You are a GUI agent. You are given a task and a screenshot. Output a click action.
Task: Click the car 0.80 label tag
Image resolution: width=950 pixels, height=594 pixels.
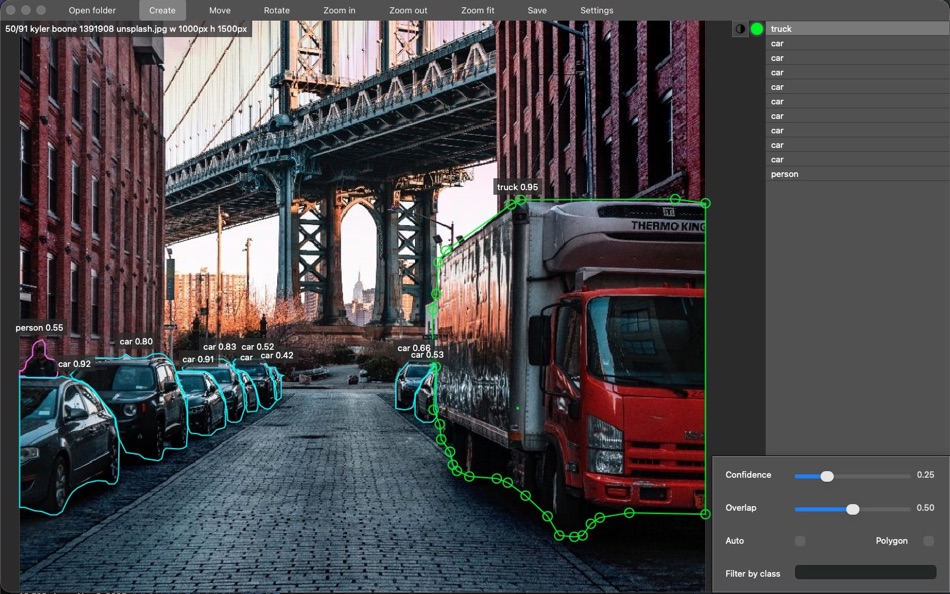[136, 341]
